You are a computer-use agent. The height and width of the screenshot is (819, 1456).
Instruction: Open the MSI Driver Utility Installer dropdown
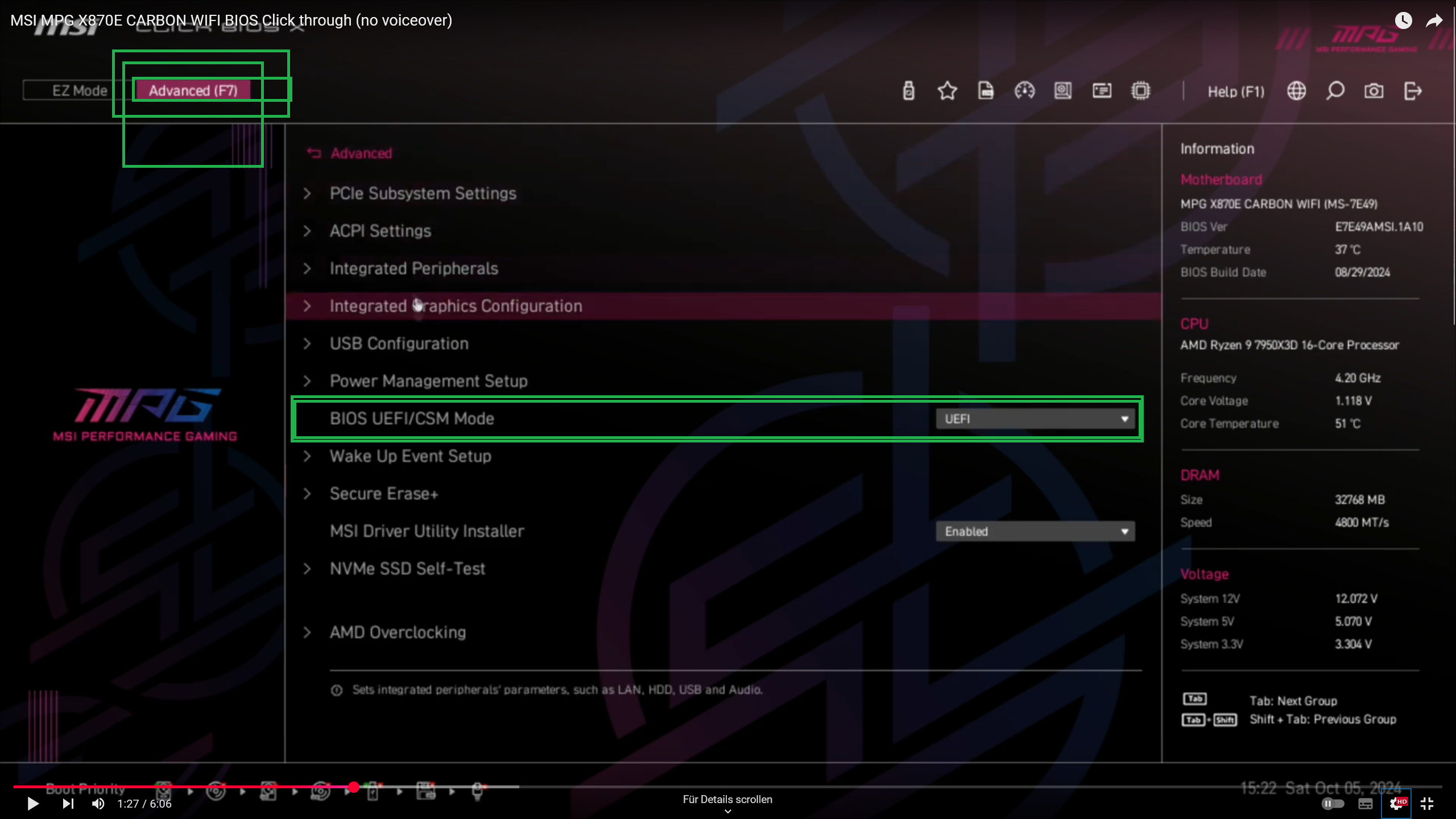click(x=1035, y=531)
